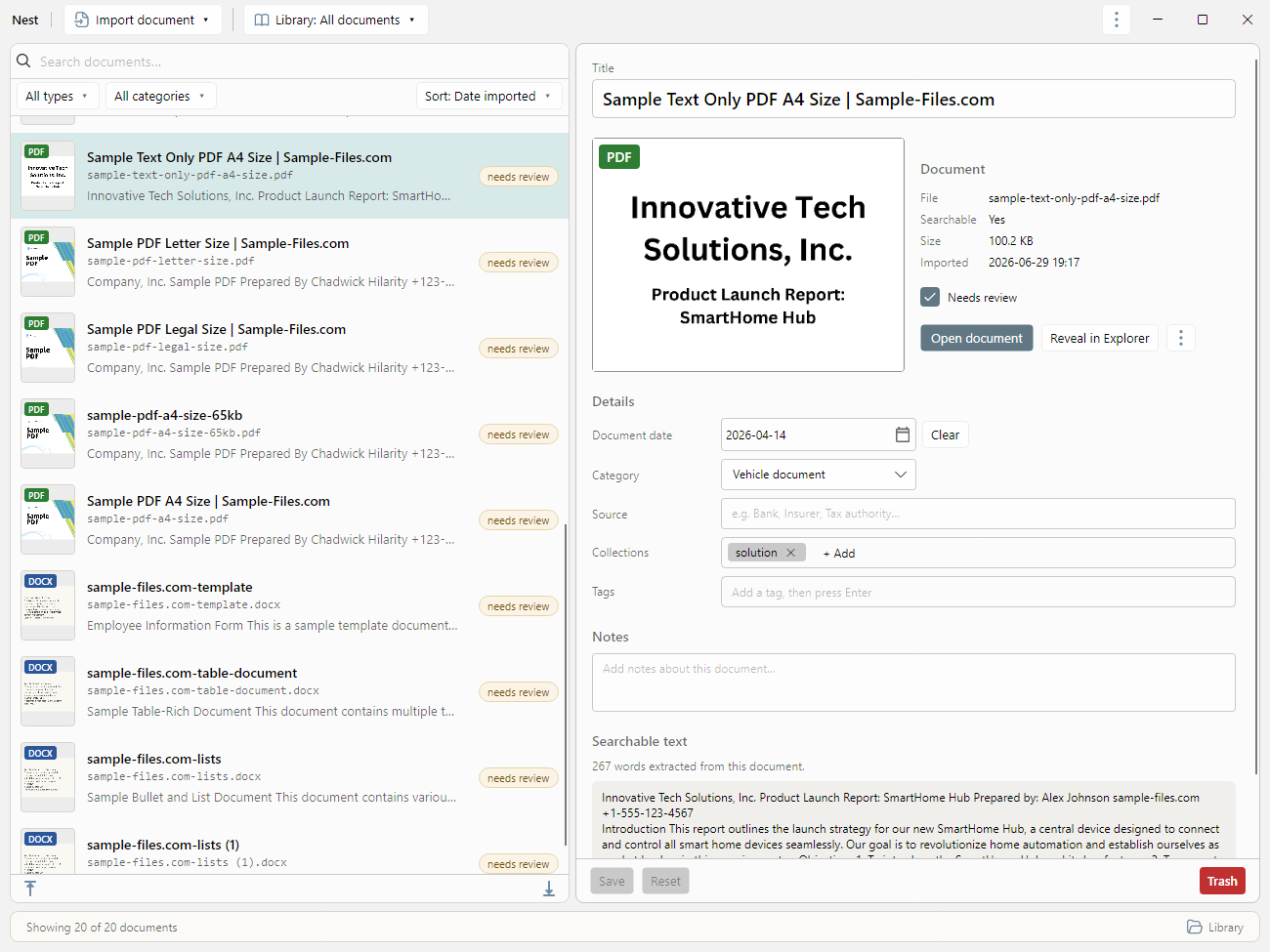The width and height of the screenshot is (1270, 952).
Task: Expand the All types filter
Action: pos(57,96)
